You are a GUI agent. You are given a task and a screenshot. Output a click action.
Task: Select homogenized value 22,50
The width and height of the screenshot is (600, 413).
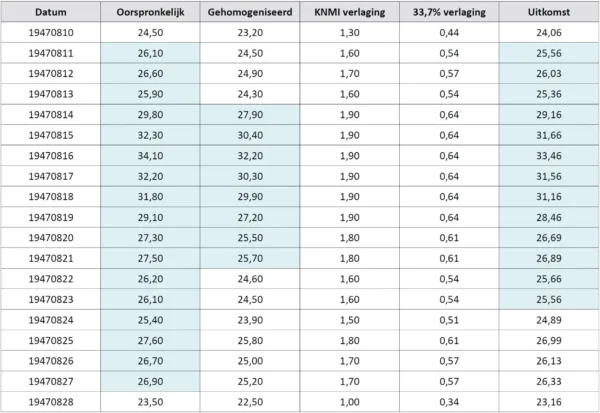click(x=249, y=403)
